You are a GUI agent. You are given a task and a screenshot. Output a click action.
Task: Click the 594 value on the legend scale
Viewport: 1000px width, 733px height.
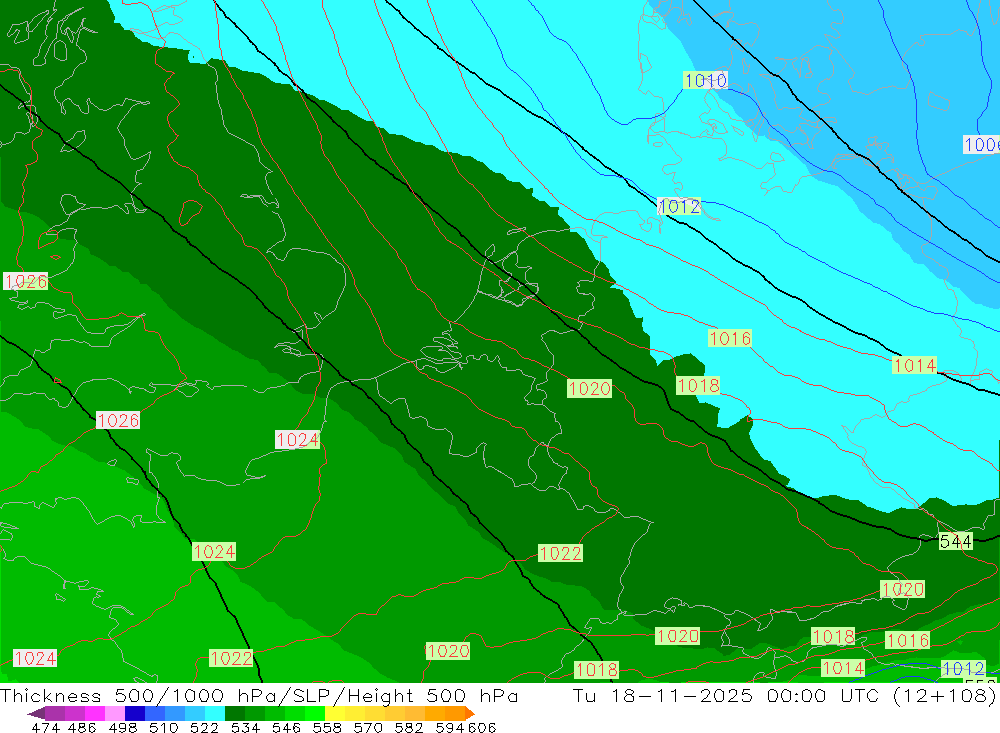(x=450, y=727)
